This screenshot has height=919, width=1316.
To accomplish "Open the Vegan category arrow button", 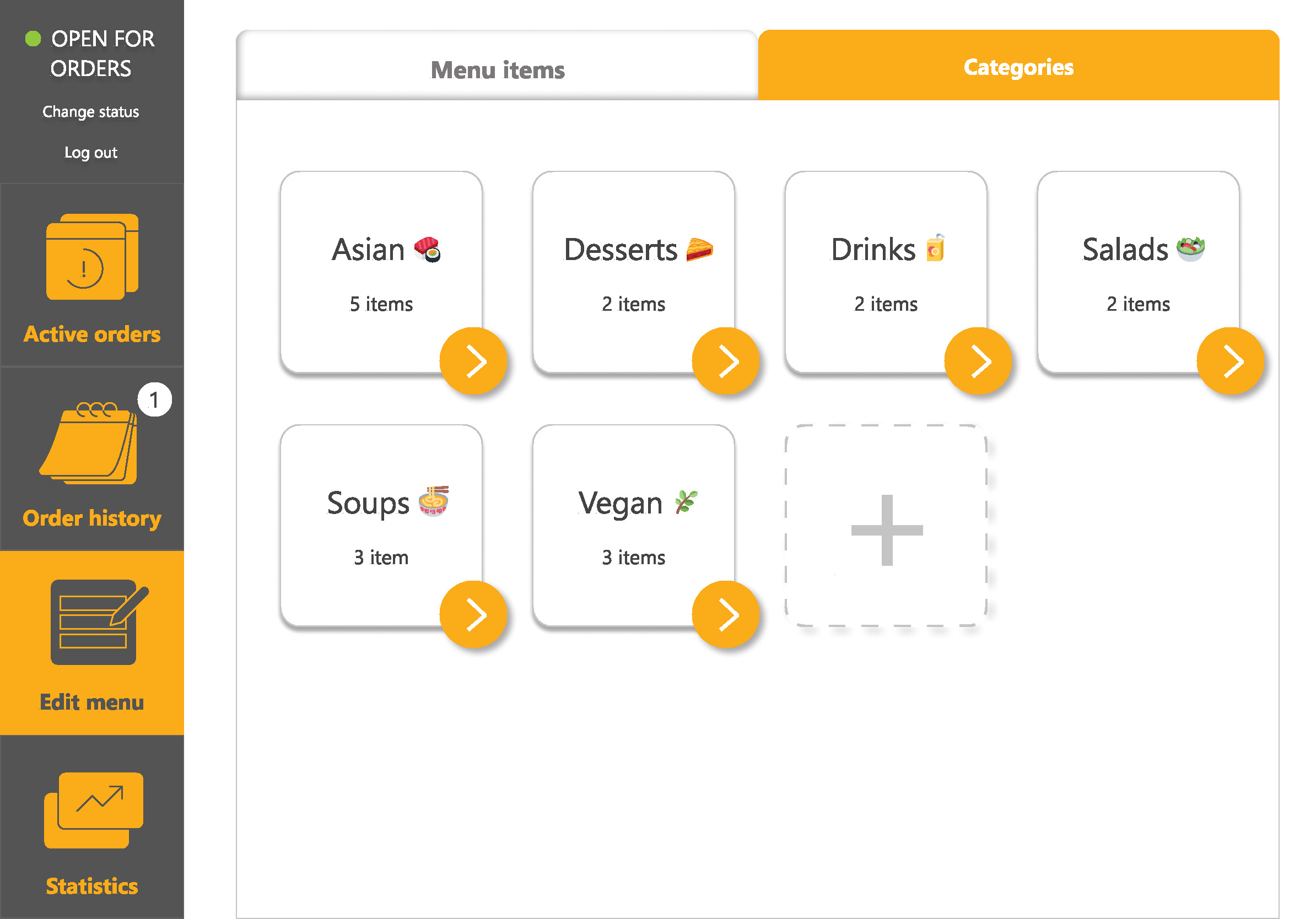I will (x=726, y=615).
